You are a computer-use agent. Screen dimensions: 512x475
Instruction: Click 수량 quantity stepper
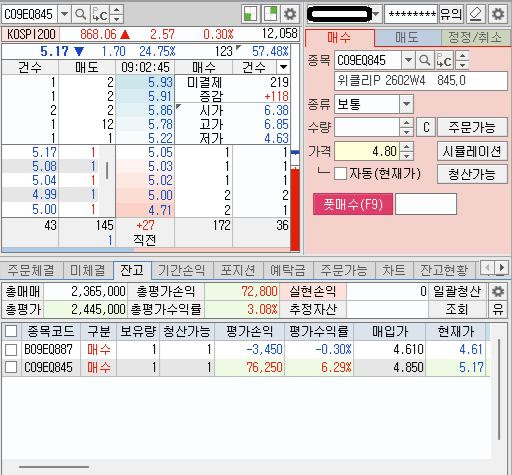[x=406, y=127]
